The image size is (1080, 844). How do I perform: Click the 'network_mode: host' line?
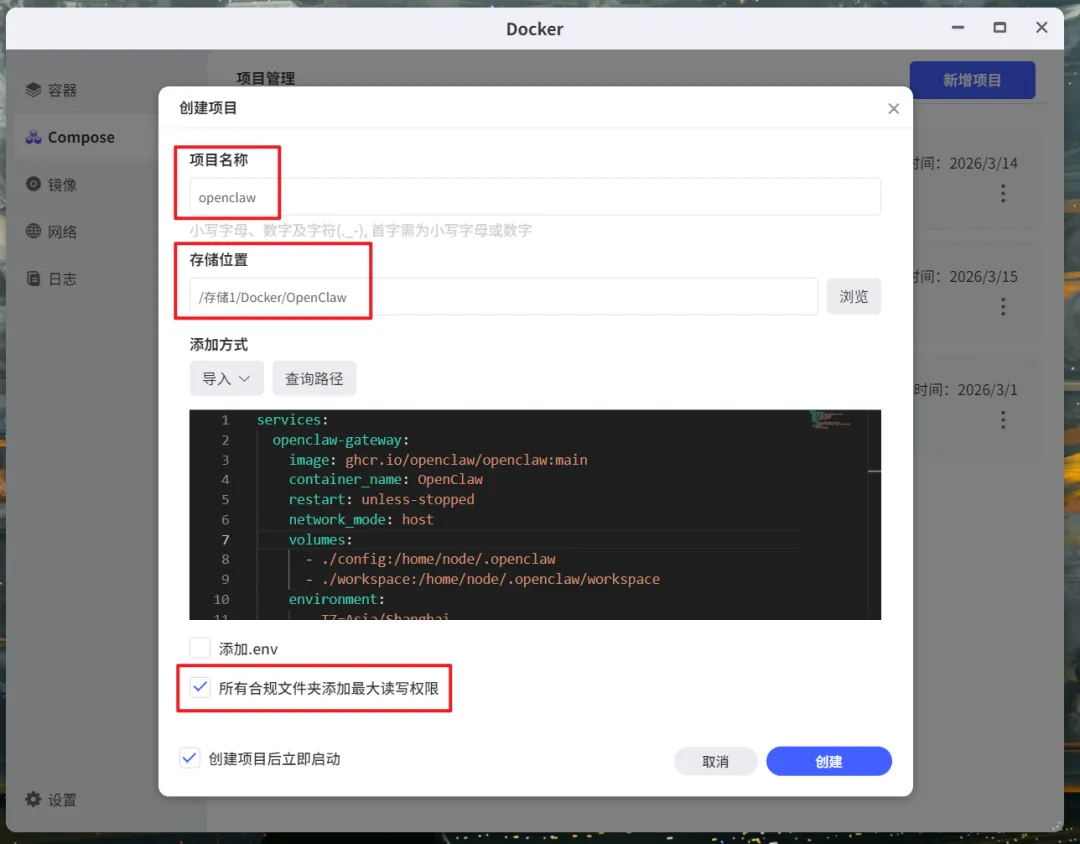coord(361,519)
